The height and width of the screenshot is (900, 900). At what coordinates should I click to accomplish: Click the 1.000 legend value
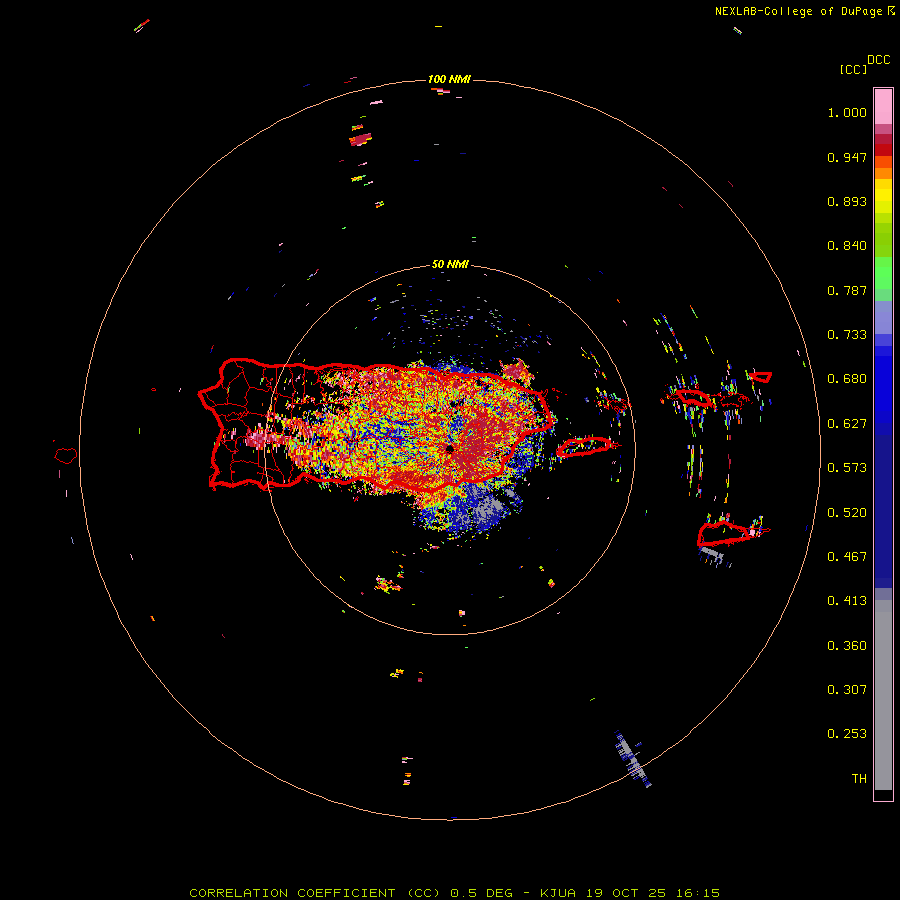click(847, 112)
